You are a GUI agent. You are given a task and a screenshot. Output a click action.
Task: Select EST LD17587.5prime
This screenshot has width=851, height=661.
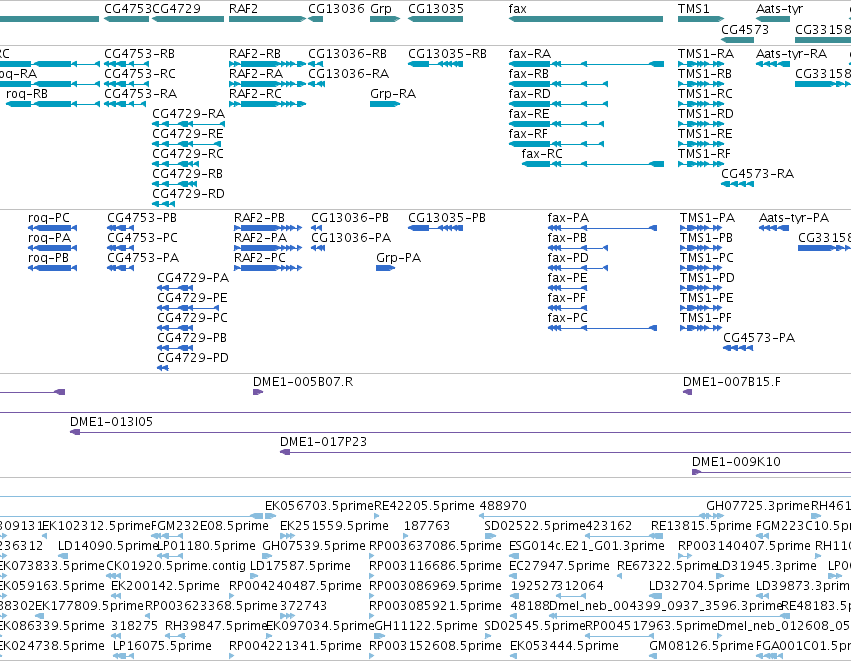point(300,565)
